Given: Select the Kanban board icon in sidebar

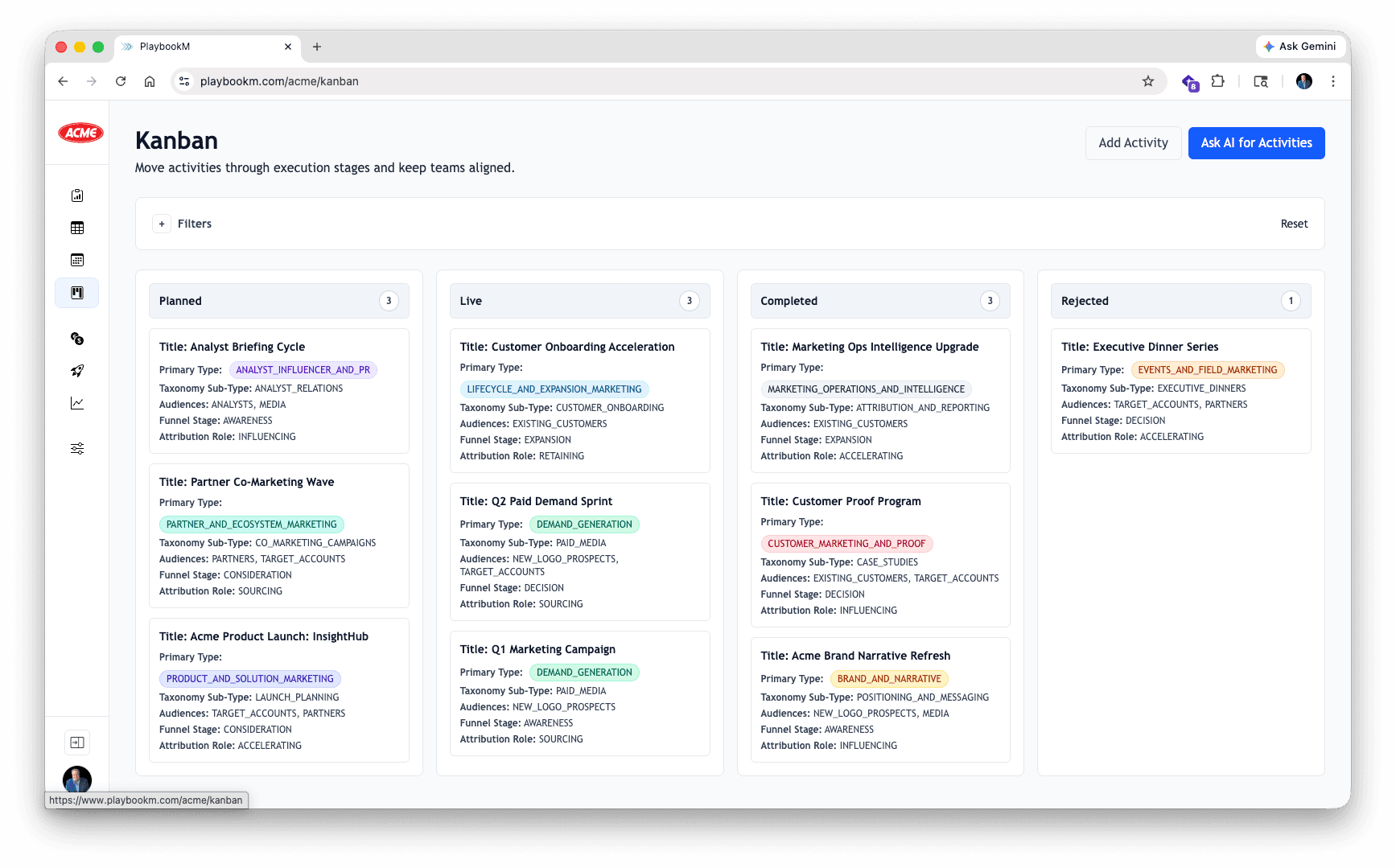Looking at the screenshot, I should tap(76, 293).
